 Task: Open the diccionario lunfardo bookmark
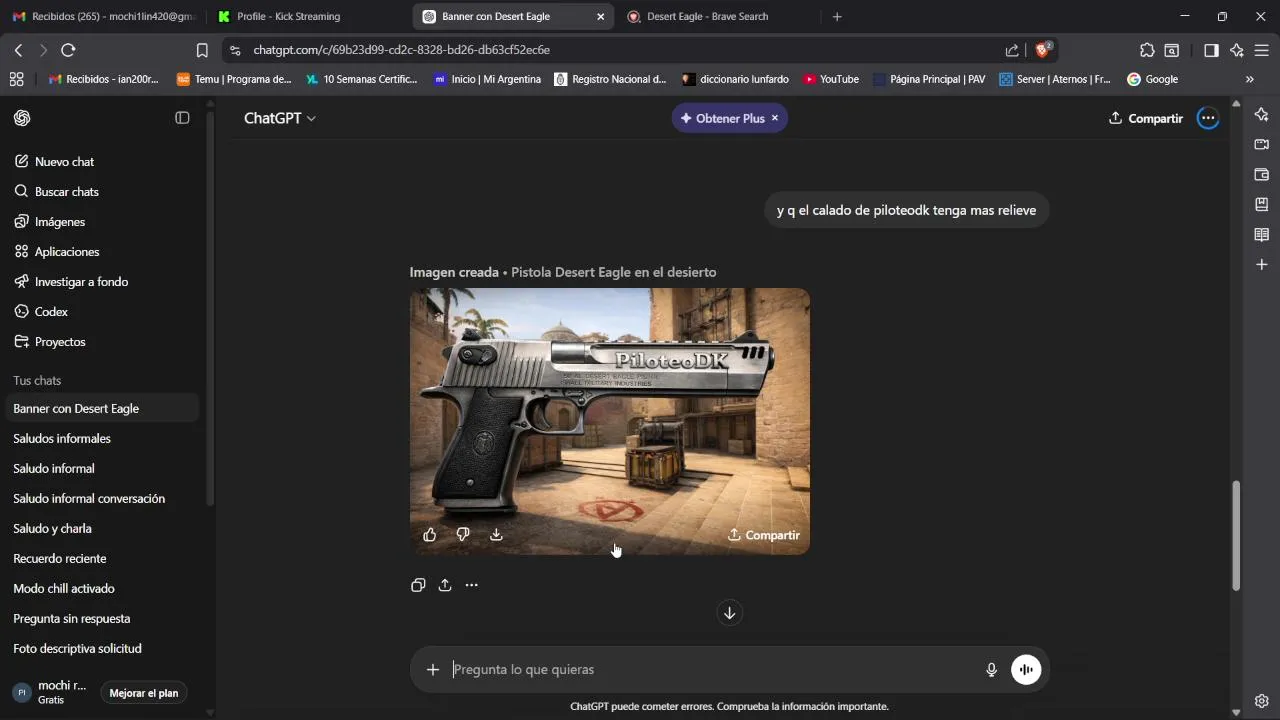pyautogui.click(x=735, y=79)
